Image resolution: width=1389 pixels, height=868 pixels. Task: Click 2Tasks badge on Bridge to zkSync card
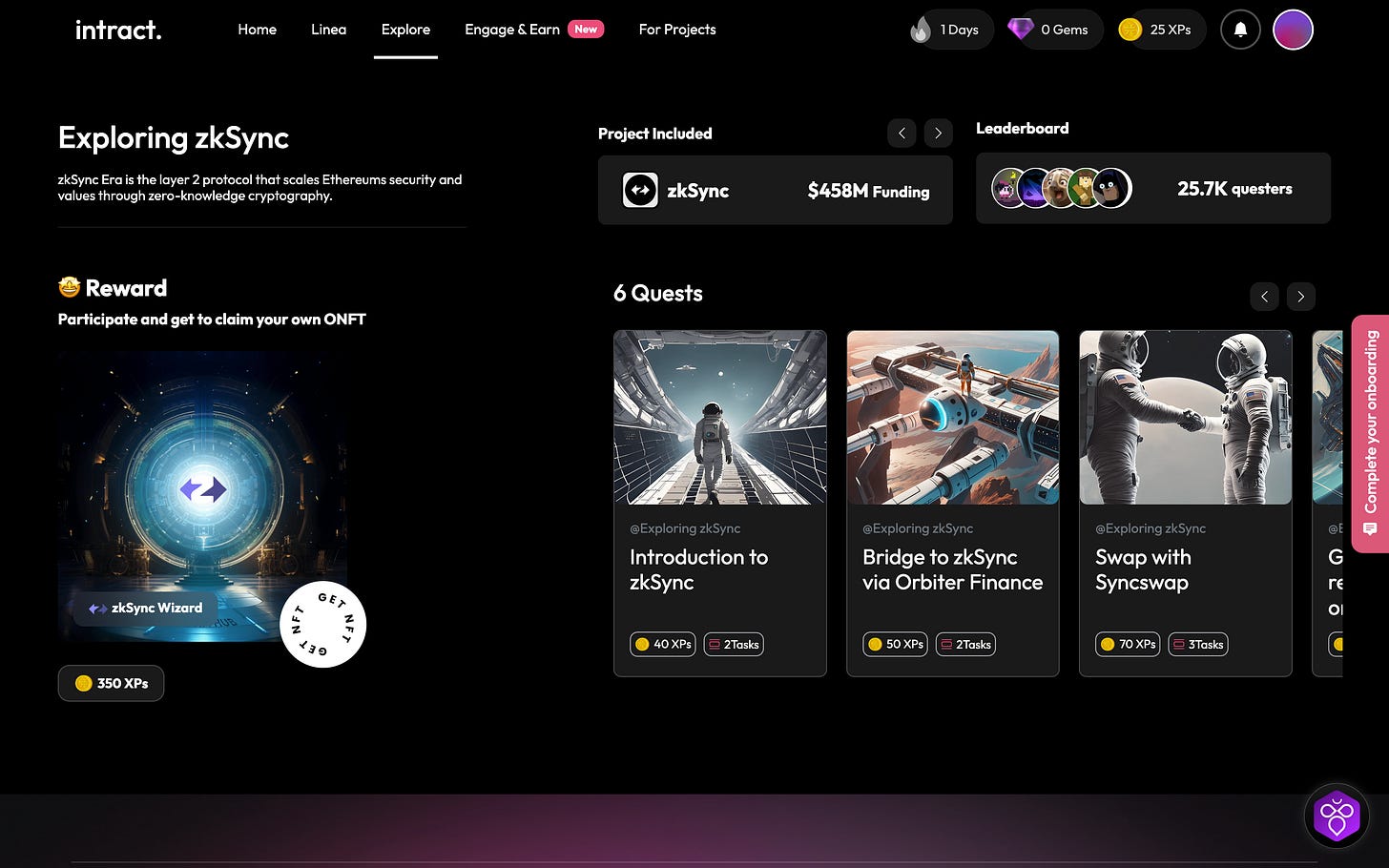tap(966, 644)
